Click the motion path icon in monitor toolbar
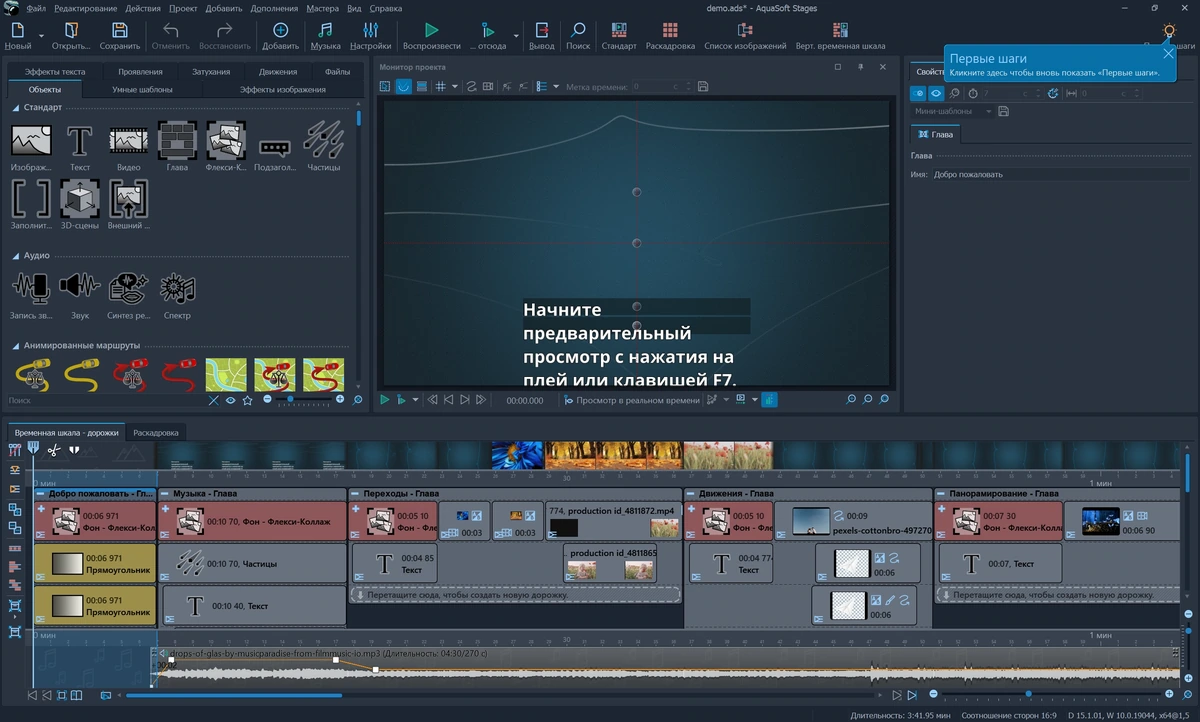 coord(472,87)
